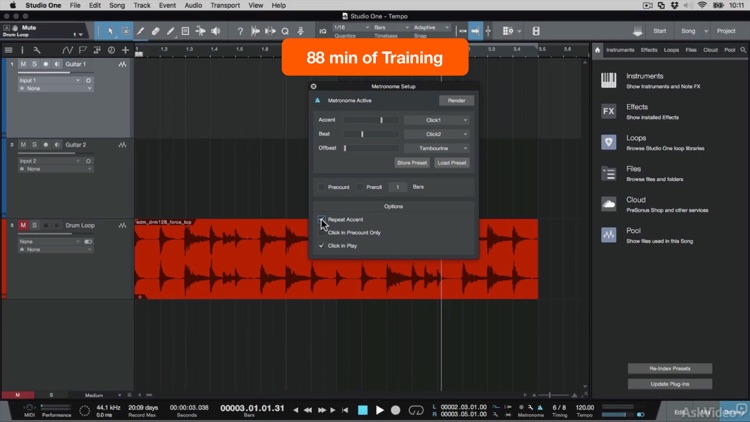The height and width of the screenshot is (422, 750).
Task: Select the Split (knife) tool
Action: [x=140, y=31]
